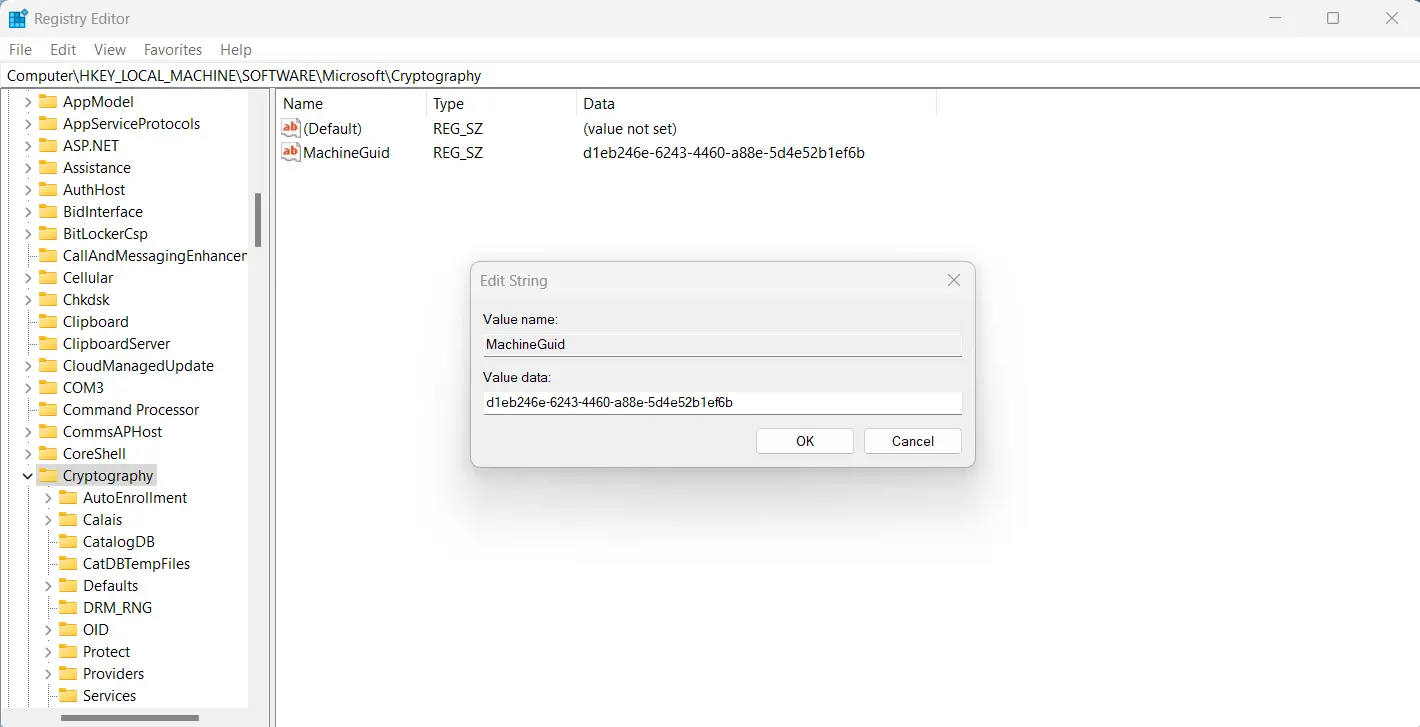
Task: Expand the OID subkey
Action: click(48, 629)
